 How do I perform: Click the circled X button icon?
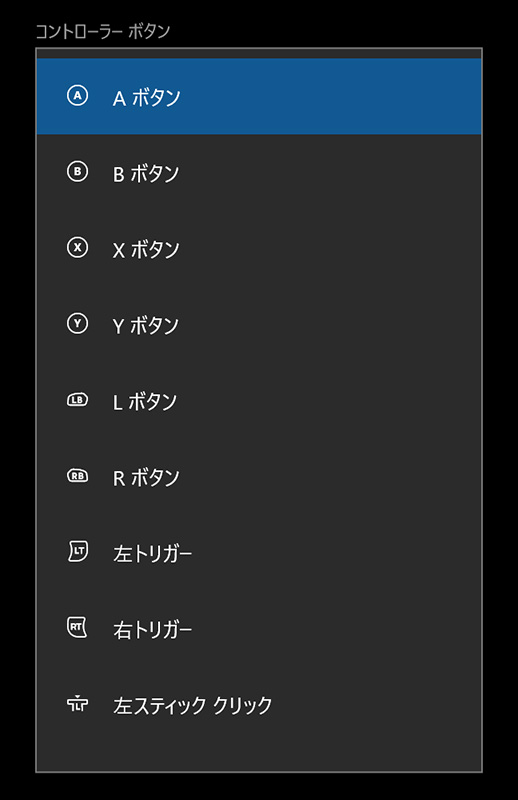[78, 247]
